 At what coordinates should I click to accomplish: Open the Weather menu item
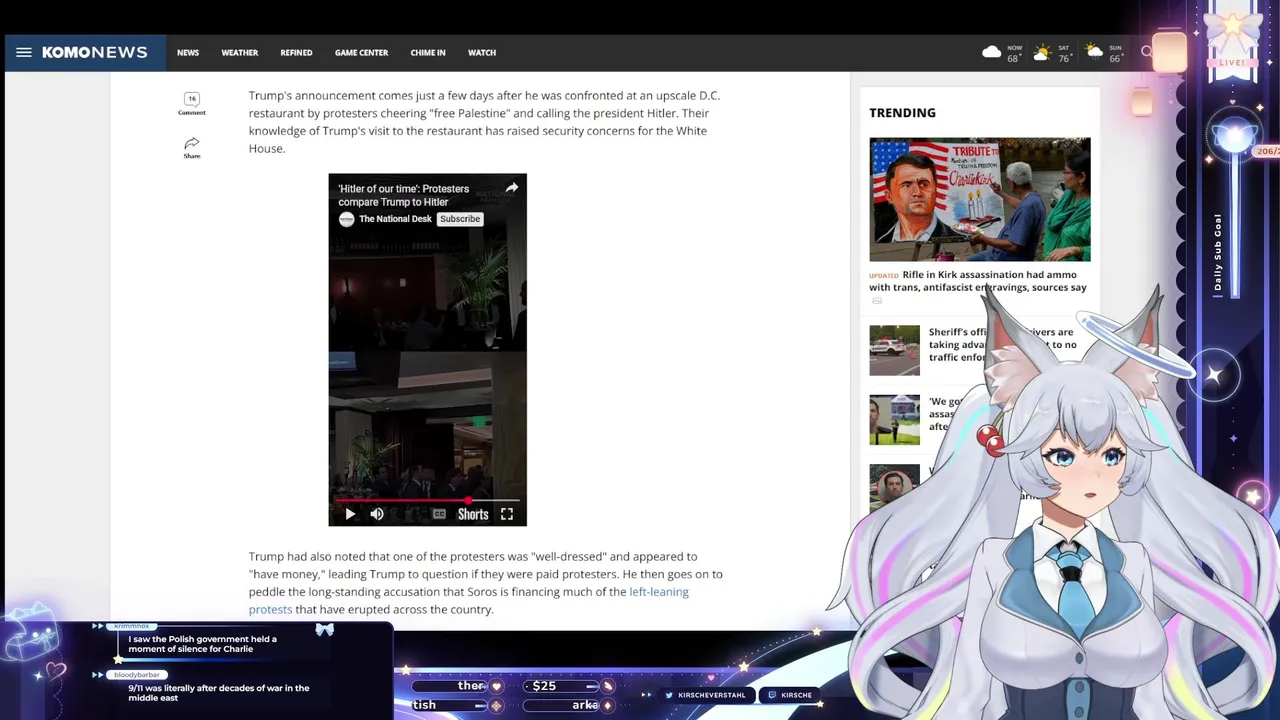(x=240, y=52)
